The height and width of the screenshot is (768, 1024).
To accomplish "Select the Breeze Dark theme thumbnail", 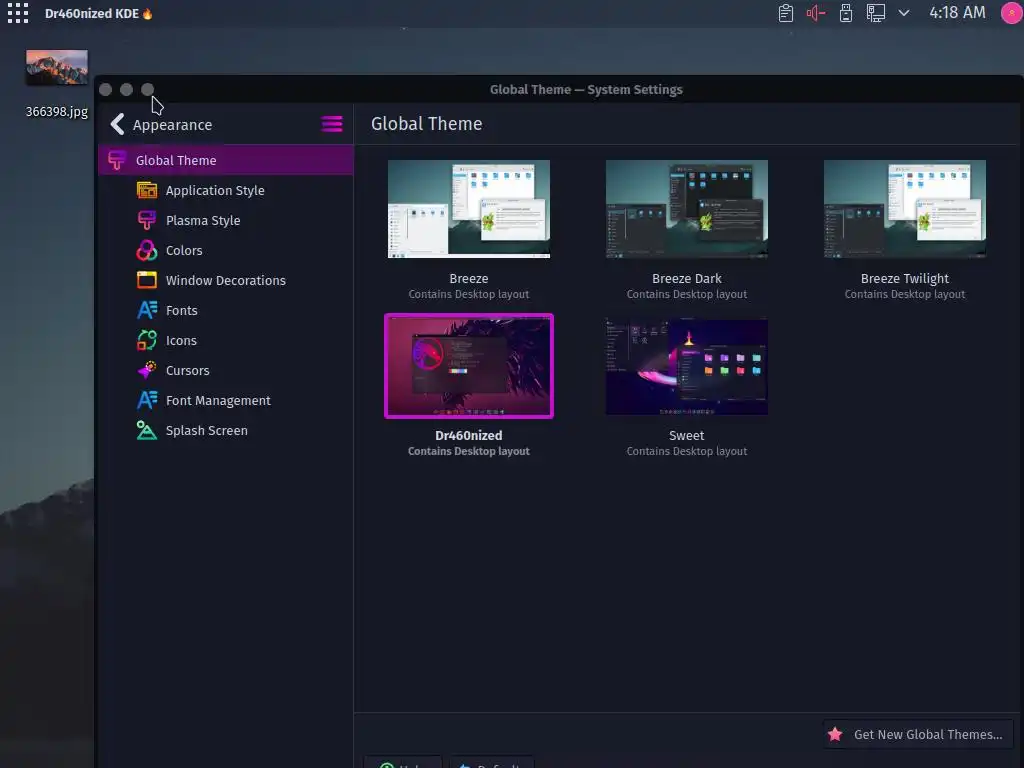I will [x=686, y=209].
